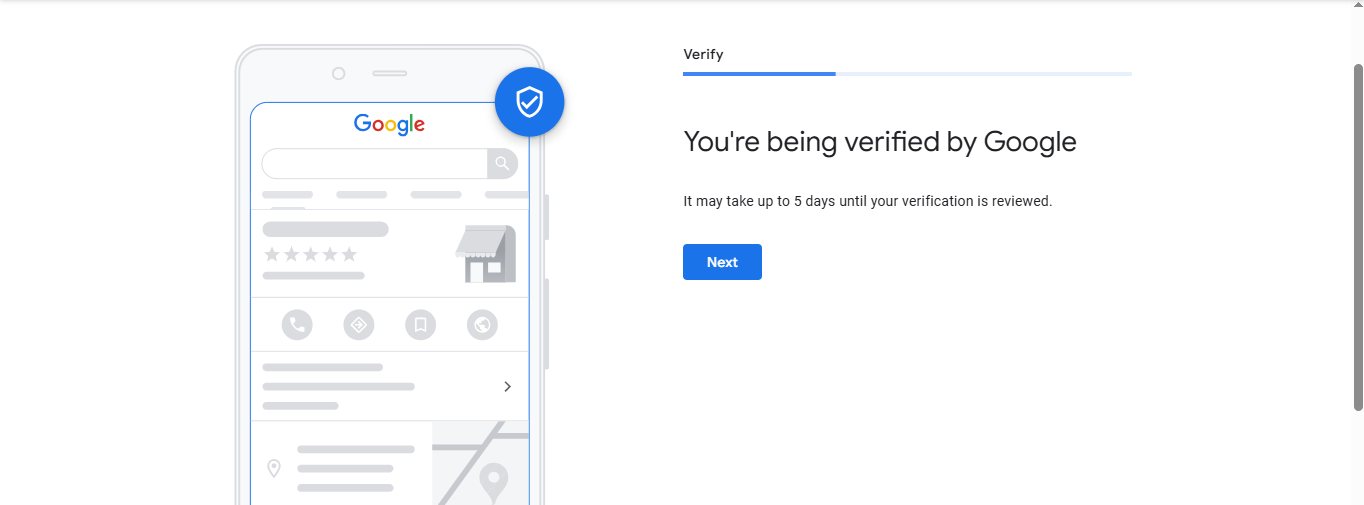Click the "You're being verified by Google" heading
Image resolution: width=1364 pixels, height=505 pixels.
(x=879, y=142)
